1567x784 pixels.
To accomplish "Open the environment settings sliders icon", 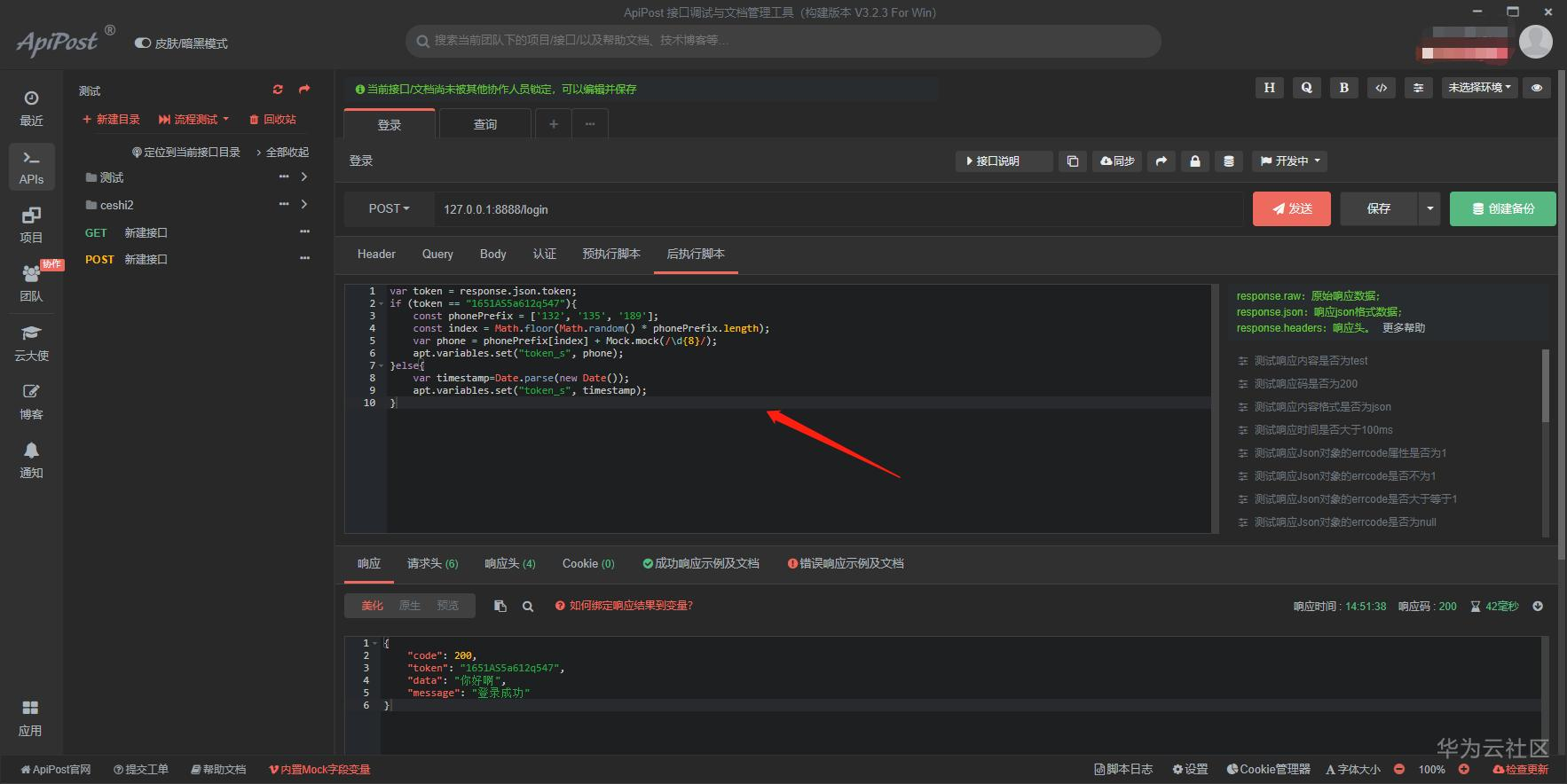I will click(x=1419, y=88).
